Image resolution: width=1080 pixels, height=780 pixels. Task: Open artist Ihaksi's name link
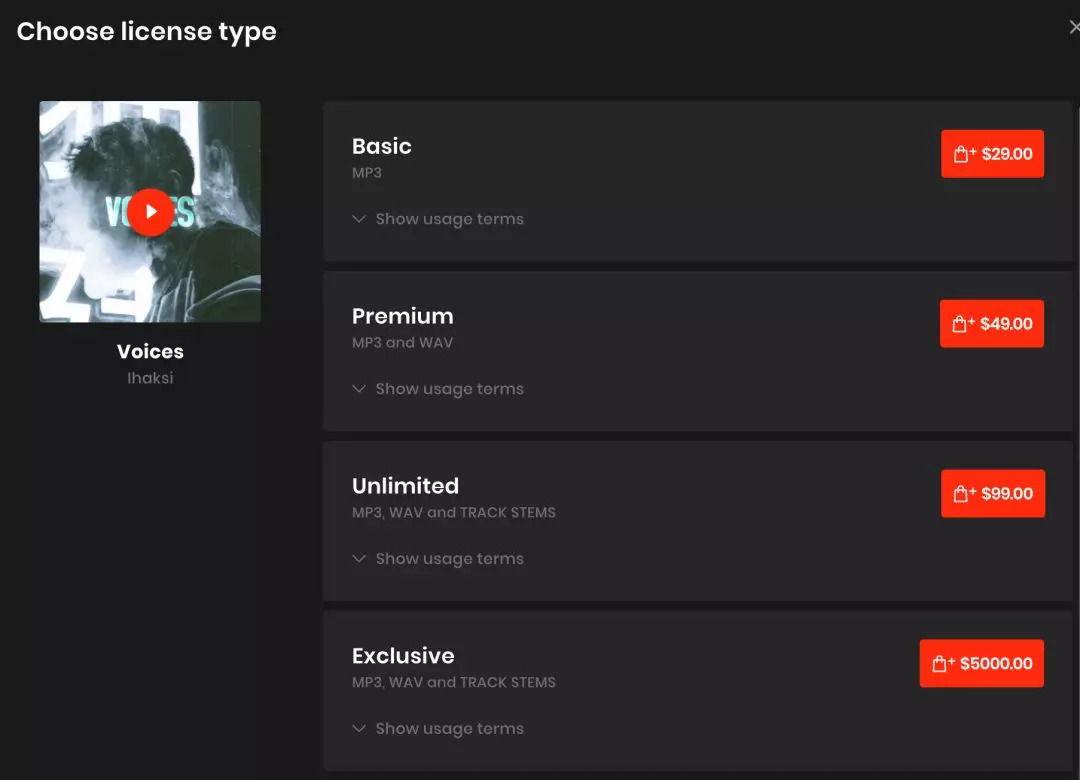[150, 378]
